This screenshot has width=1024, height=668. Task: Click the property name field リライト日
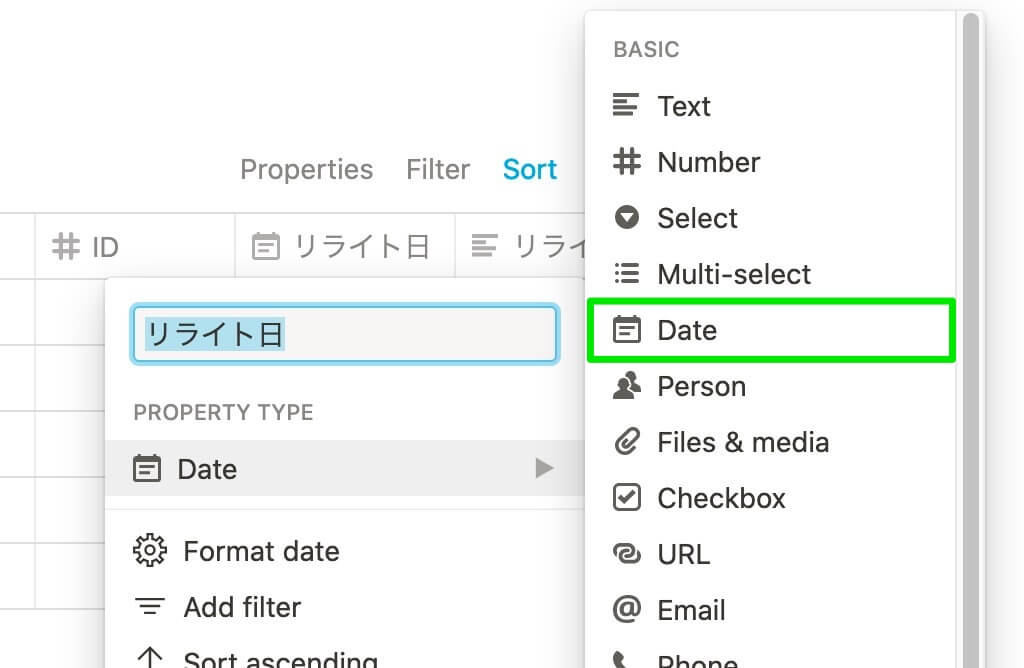345,334
